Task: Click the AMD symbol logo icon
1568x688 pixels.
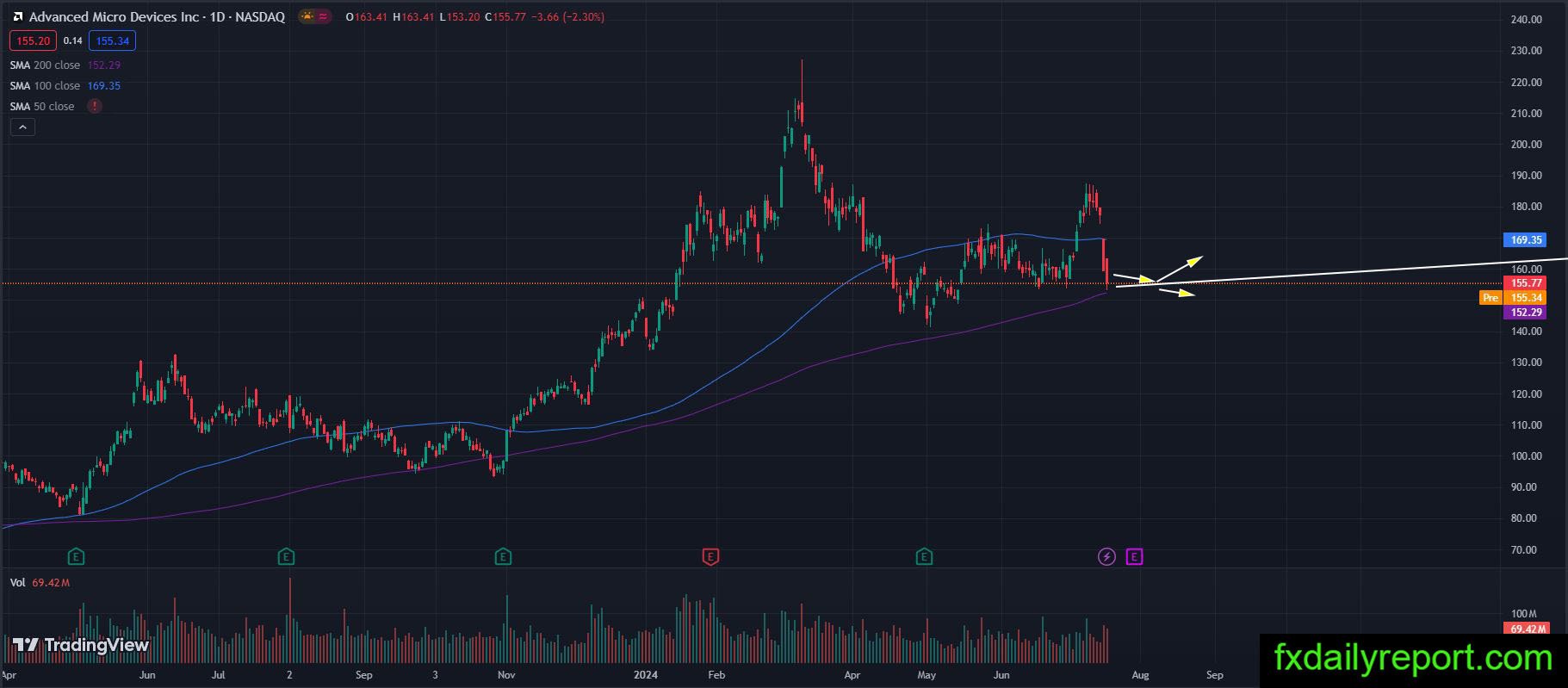Action: tap(18, 16)
